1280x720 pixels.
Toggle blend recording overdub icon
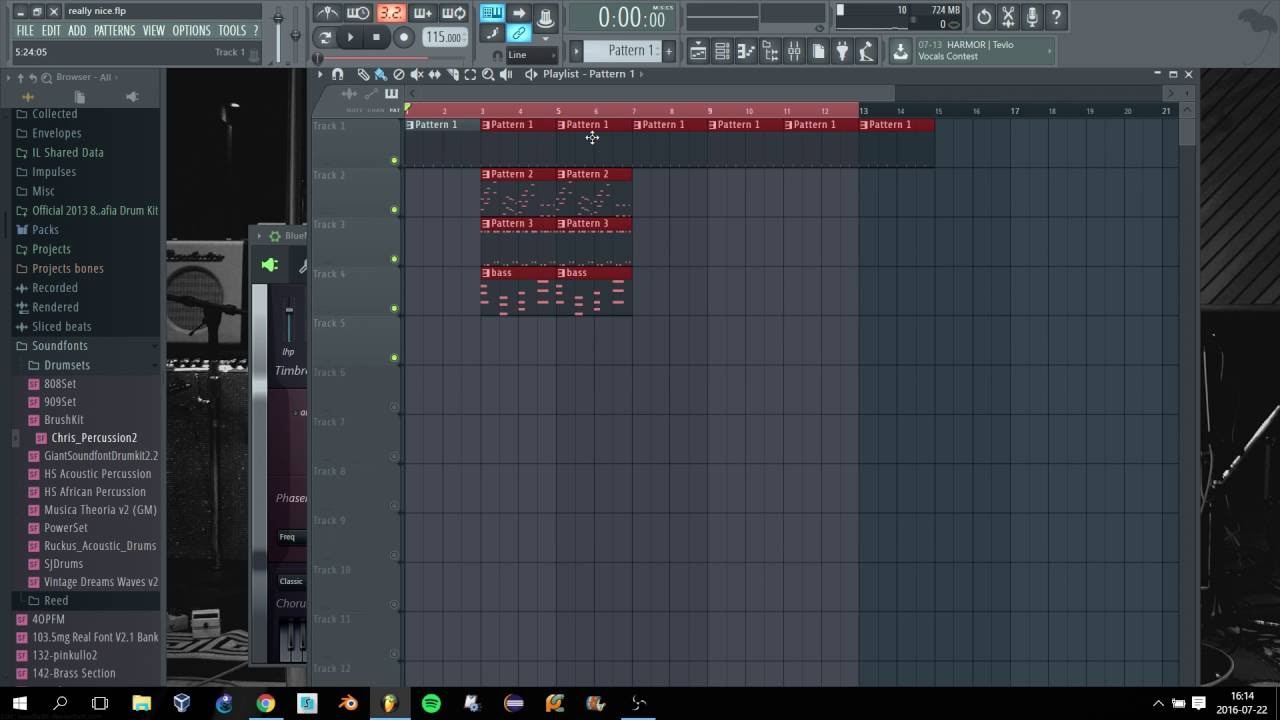pos(422,14)
